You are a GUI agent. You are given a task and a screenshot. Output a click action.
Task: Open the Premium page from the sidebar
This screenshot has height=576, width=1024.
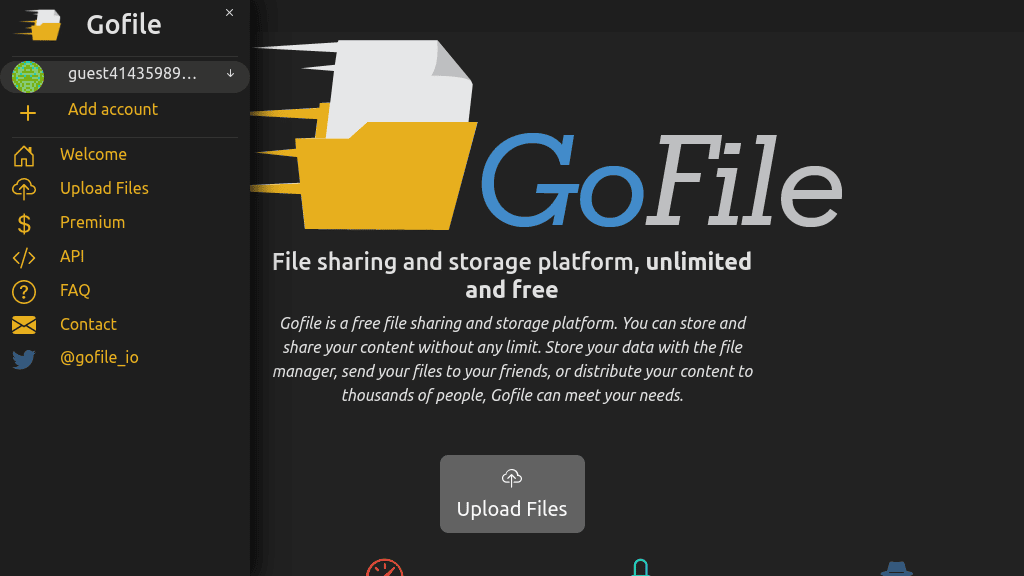tap(94, 222)
